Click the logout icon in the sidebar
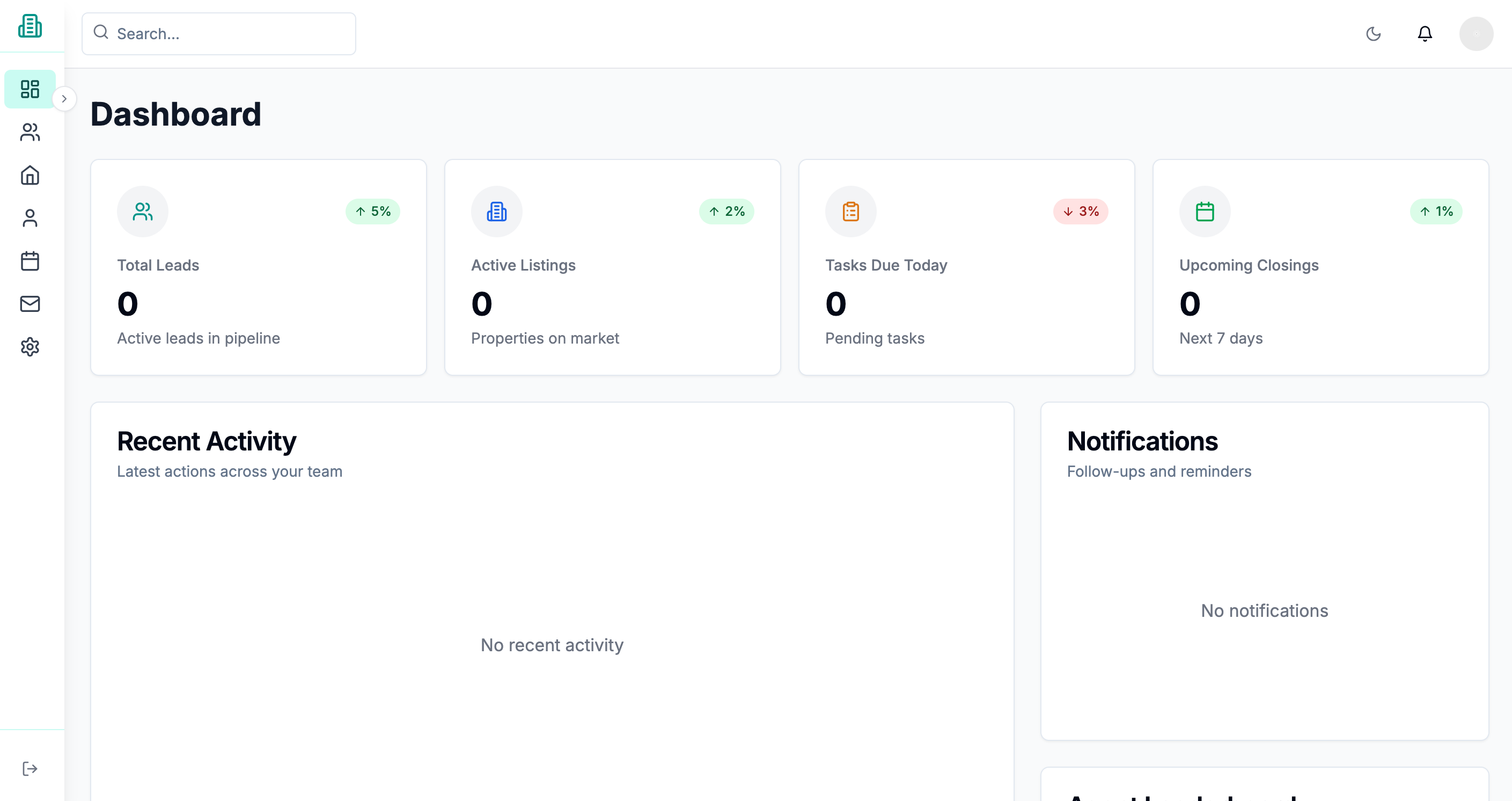1512x801 pixels. [30, 769]
